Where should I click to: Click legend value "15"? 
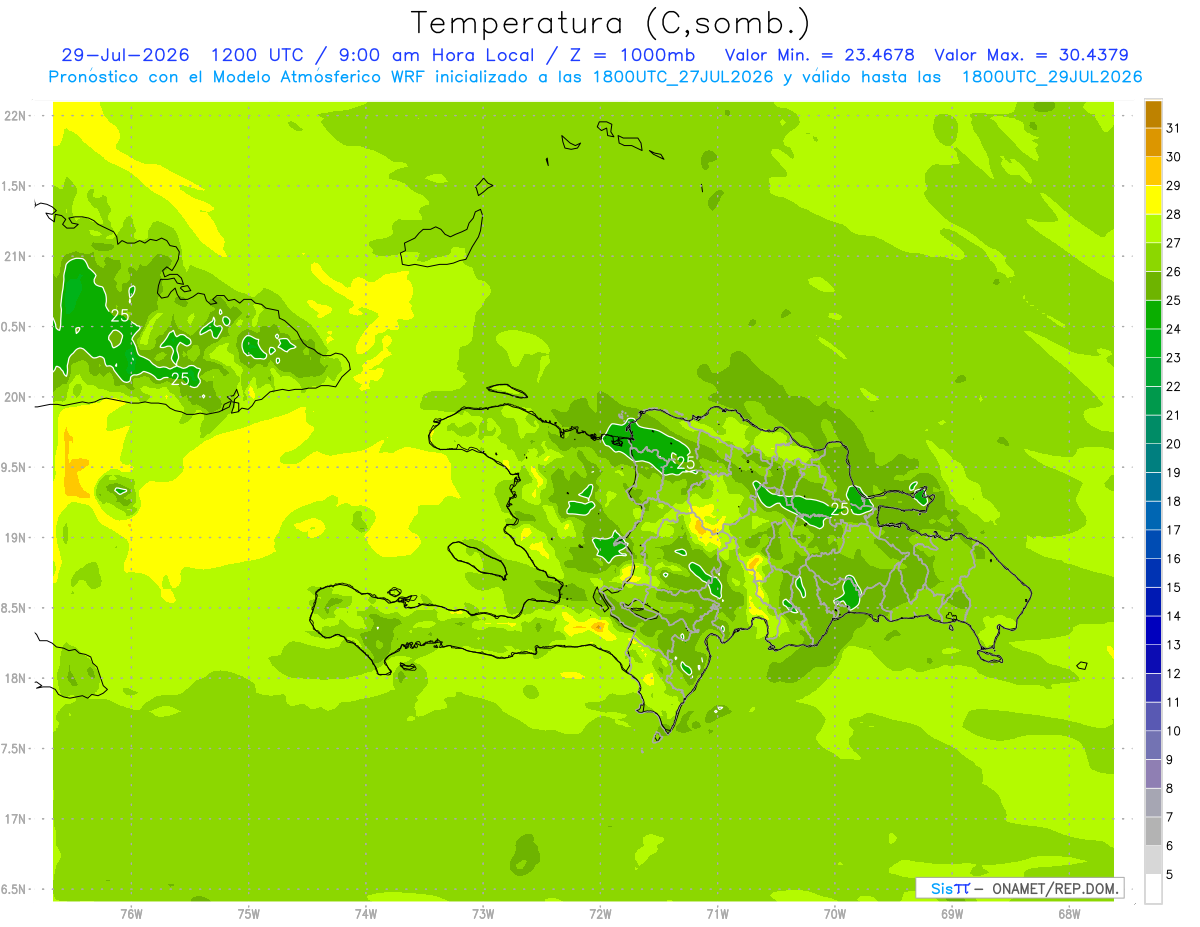pos(1174,588)
